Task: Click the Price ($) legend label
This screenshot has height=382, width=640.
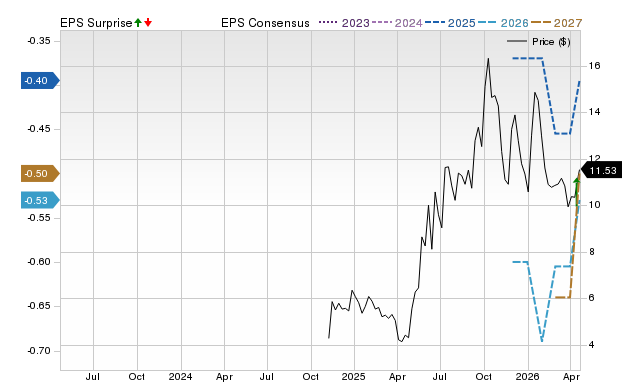Action: pyautogui.click(x=551, y=42)
